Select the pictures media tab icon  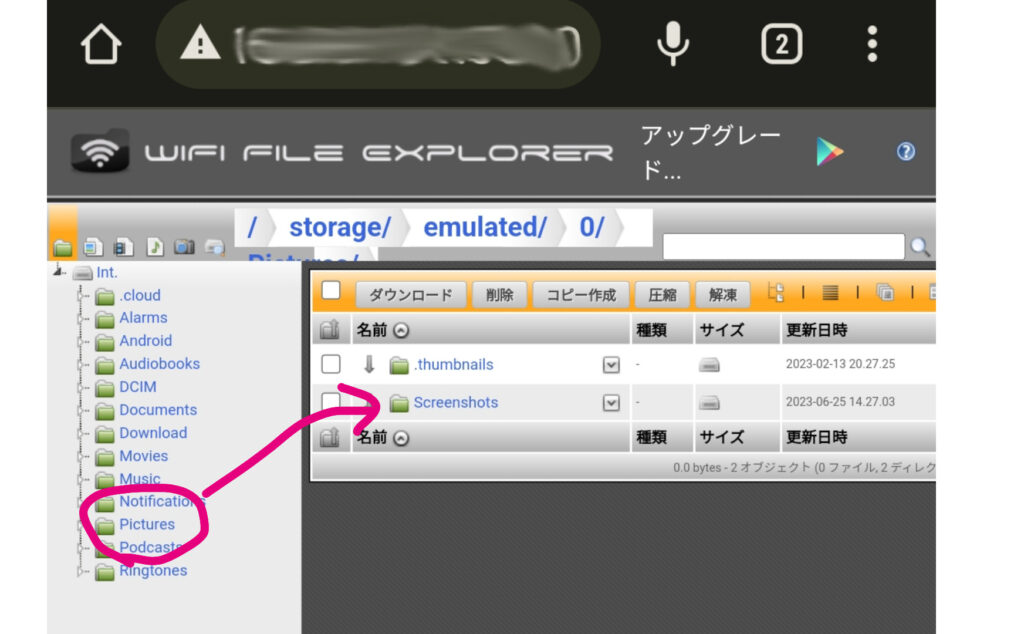(x=93, y=247)
